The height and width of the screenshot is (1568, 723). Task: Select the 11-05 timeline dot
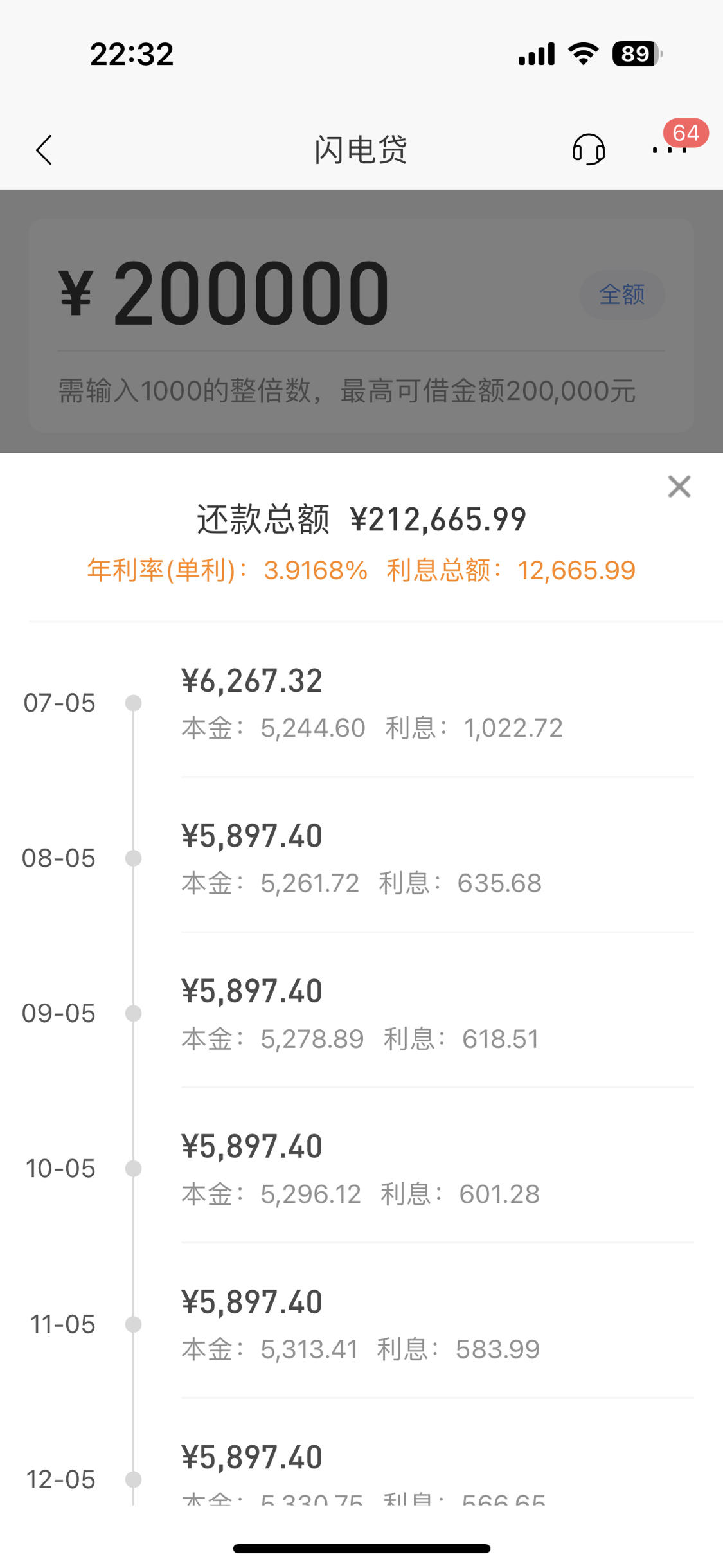tap(134, 1324)
